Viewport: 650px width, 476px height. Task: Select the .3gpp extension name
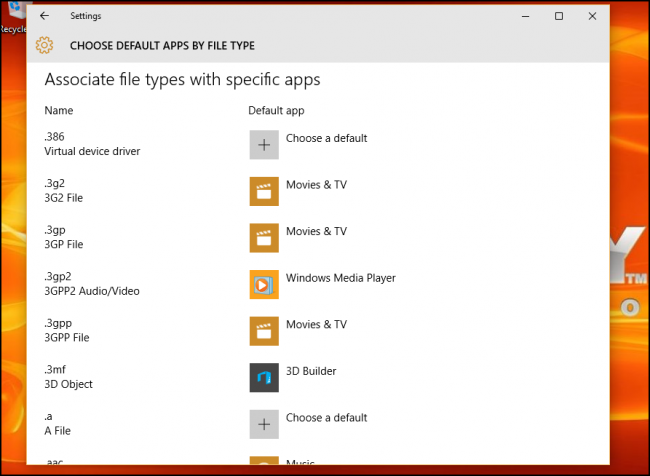(58, 323)
